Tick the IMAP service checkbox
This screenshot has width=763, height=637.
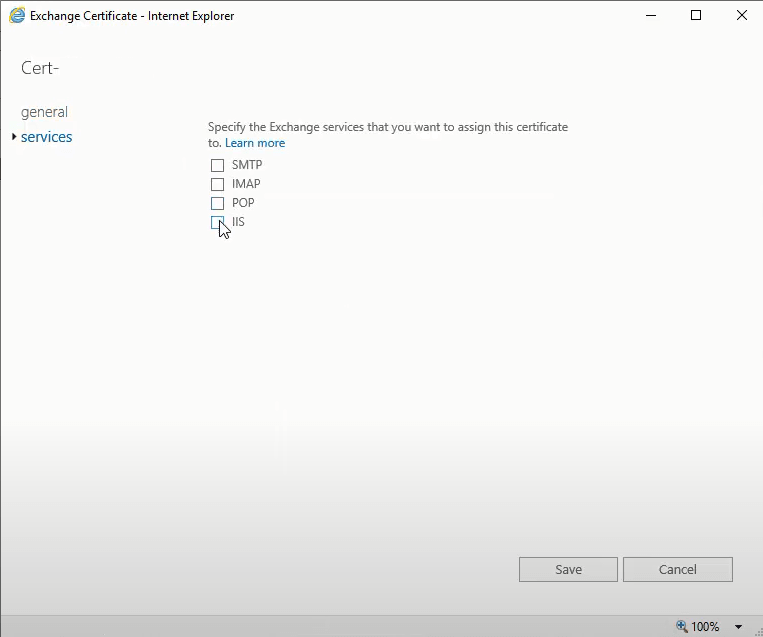[x=217, y=184]
